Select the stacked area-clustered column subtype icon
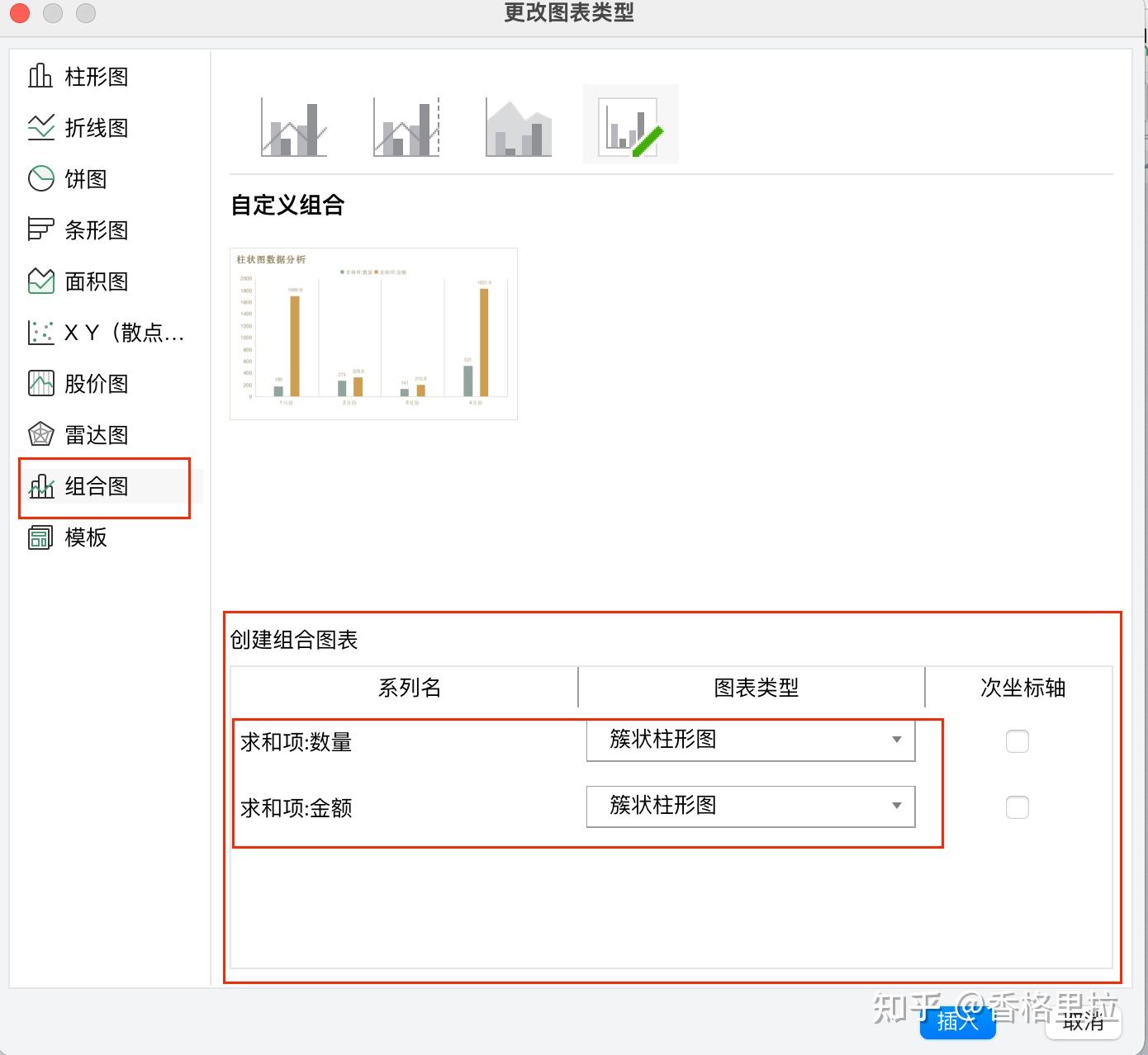Viewport: 1148px width, 1055px height. 519,126
